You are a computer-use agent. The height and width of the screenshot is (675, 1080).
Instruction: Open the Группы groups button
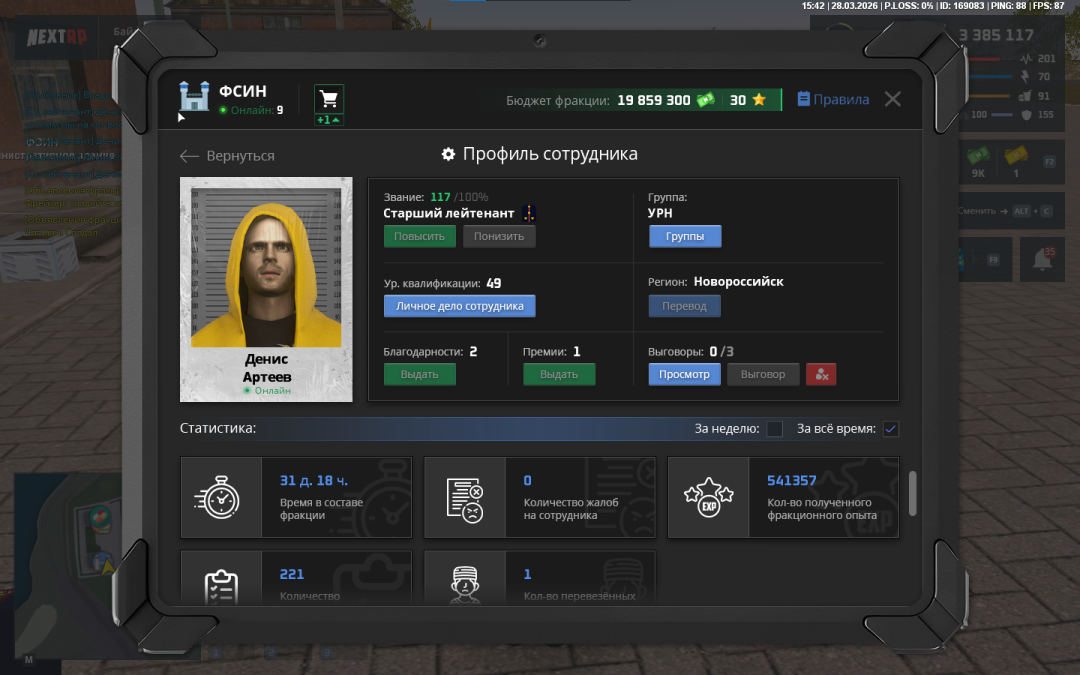(x=685, y=236)
